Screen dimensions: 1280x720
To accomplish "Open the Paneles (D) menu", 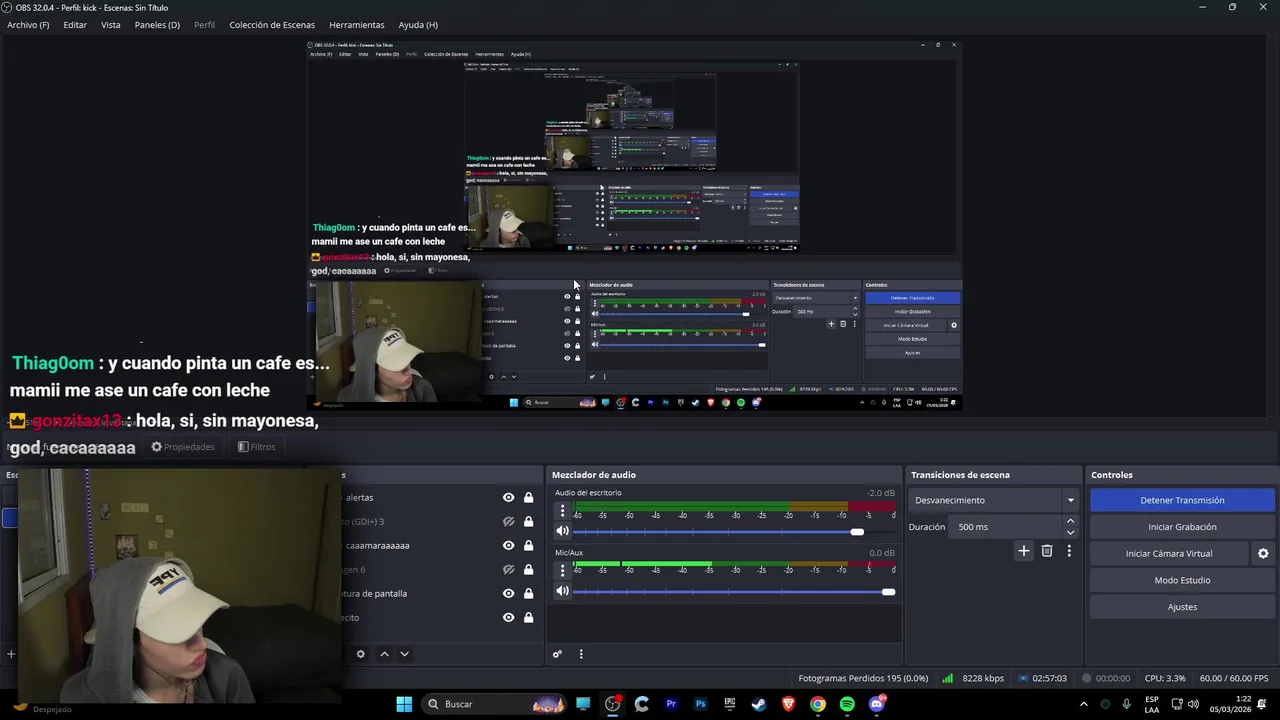I will pos(157,25).
